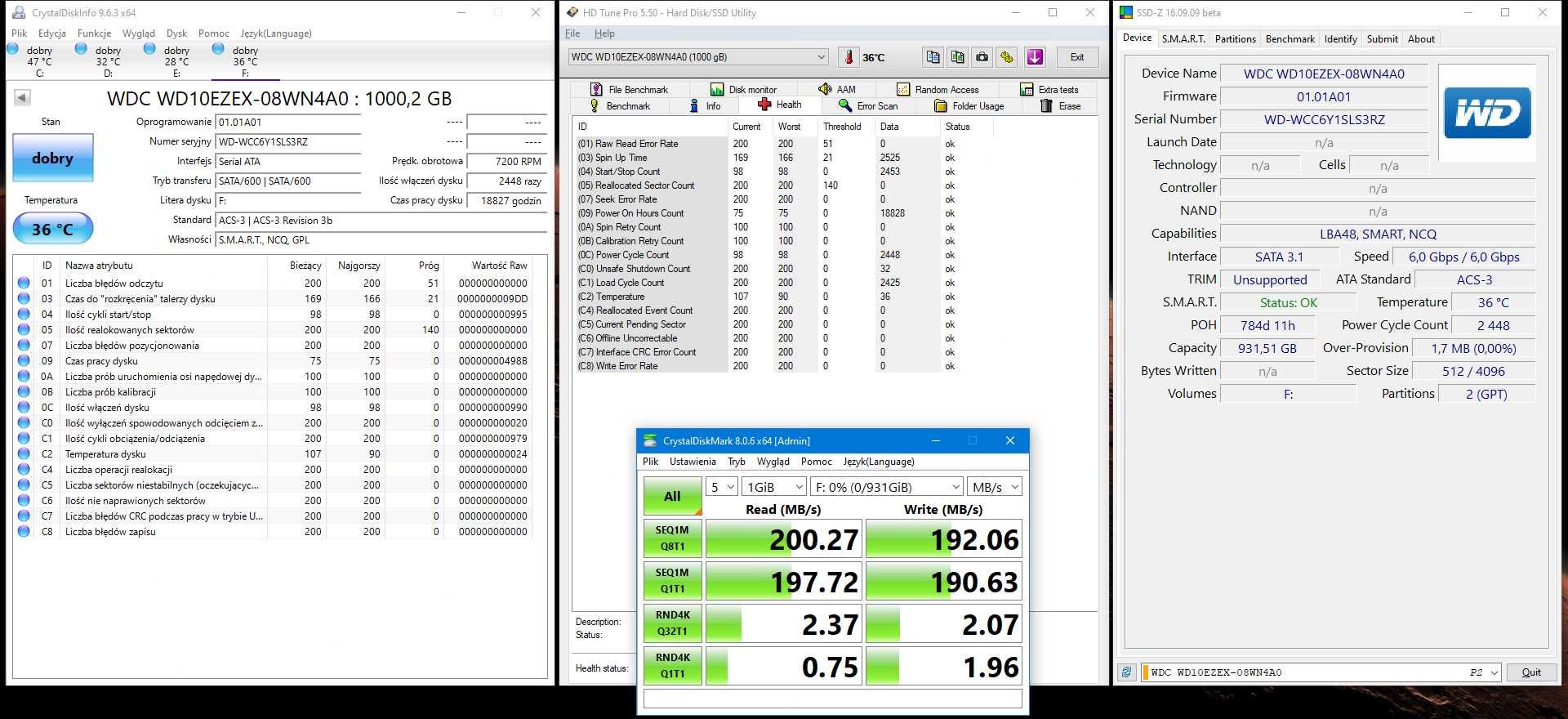Image resolution: width=1568 pixels, height=719 pixels.
Task: Click the dobry health status button
Action: pos(53,158)
